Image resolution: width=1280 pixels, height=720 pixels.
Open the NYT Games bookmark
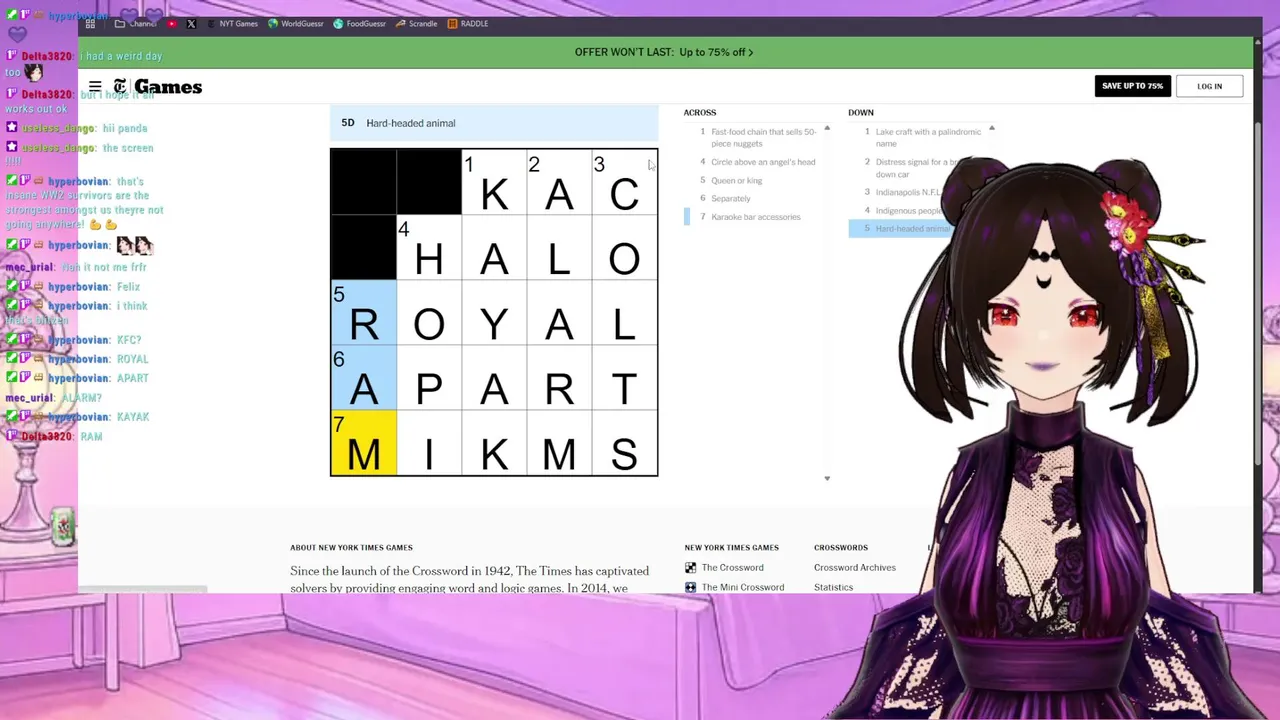231,24
